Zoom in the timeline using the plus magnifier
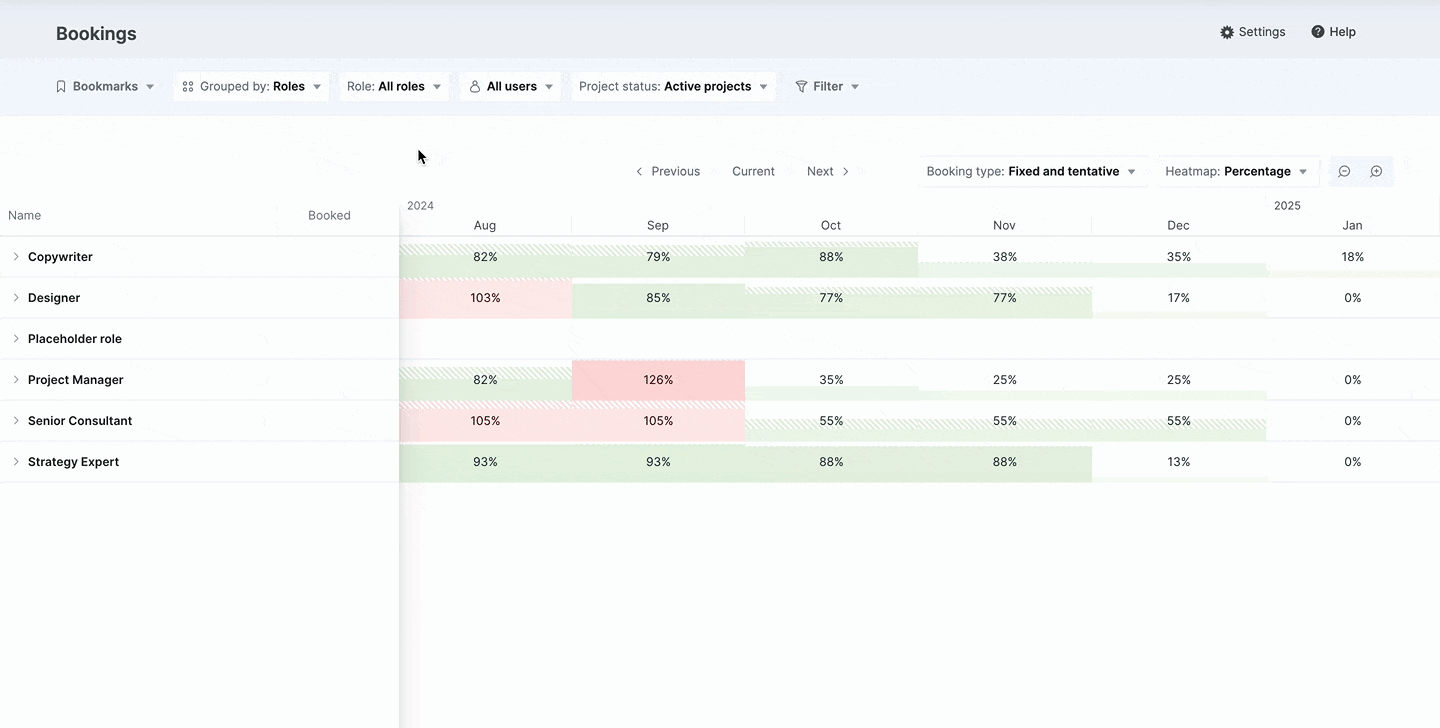 click(1376, 171)
